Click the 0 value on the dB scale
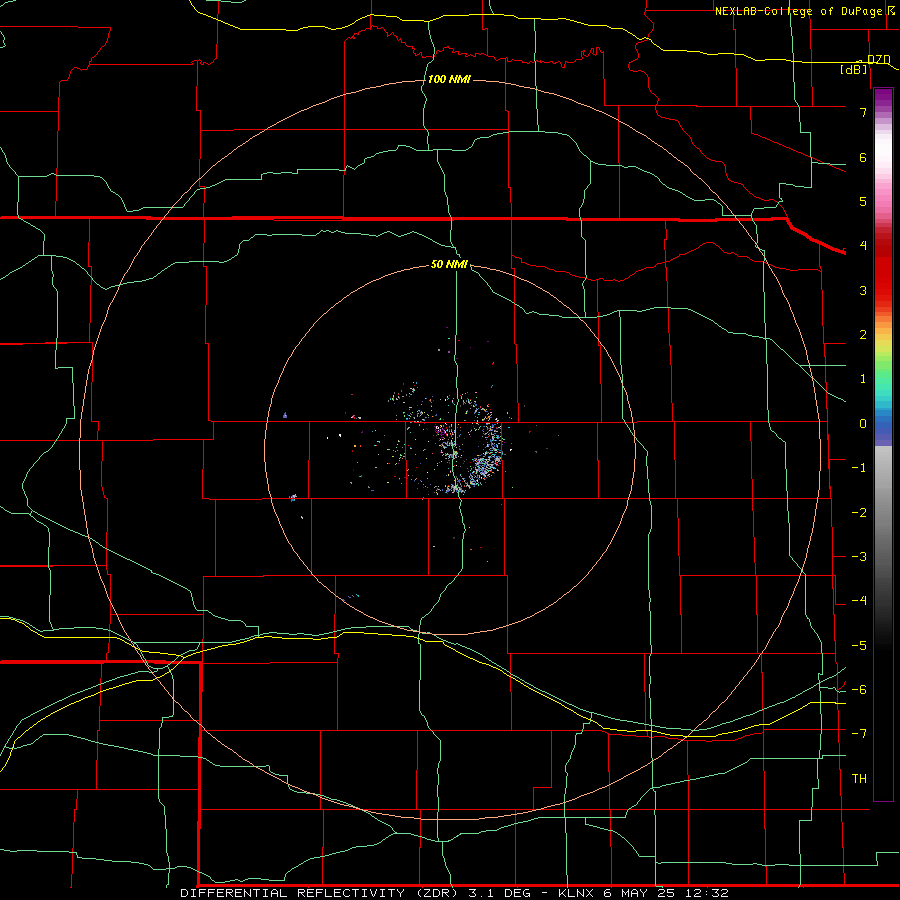The image size is (900, 900). coord(863,424)
